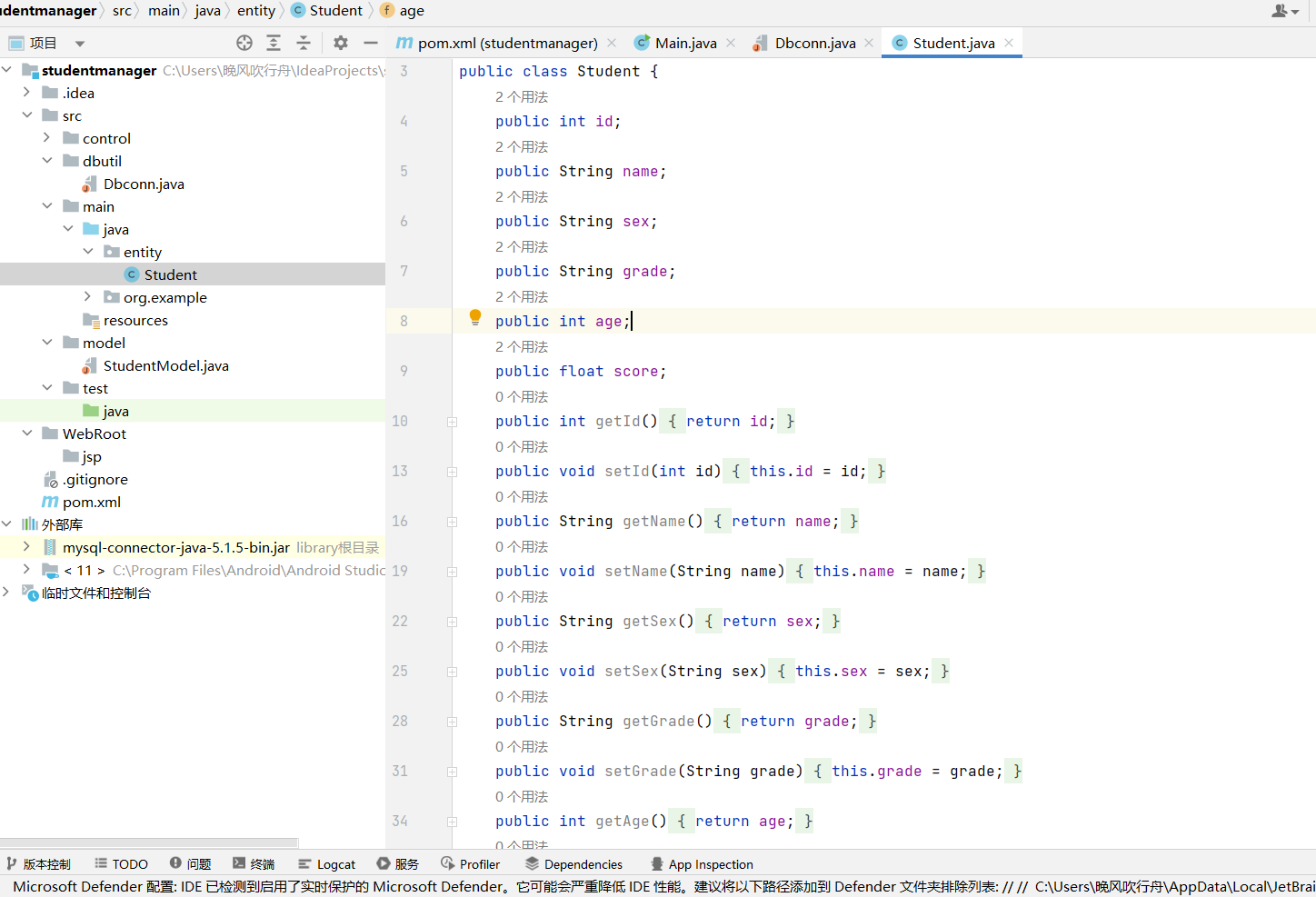The height and width of the screenshot is (897, 1316).
Task: Click the '2 个用法' usages hint above id field
Action: pyautogui.click(x=522, y=96)
